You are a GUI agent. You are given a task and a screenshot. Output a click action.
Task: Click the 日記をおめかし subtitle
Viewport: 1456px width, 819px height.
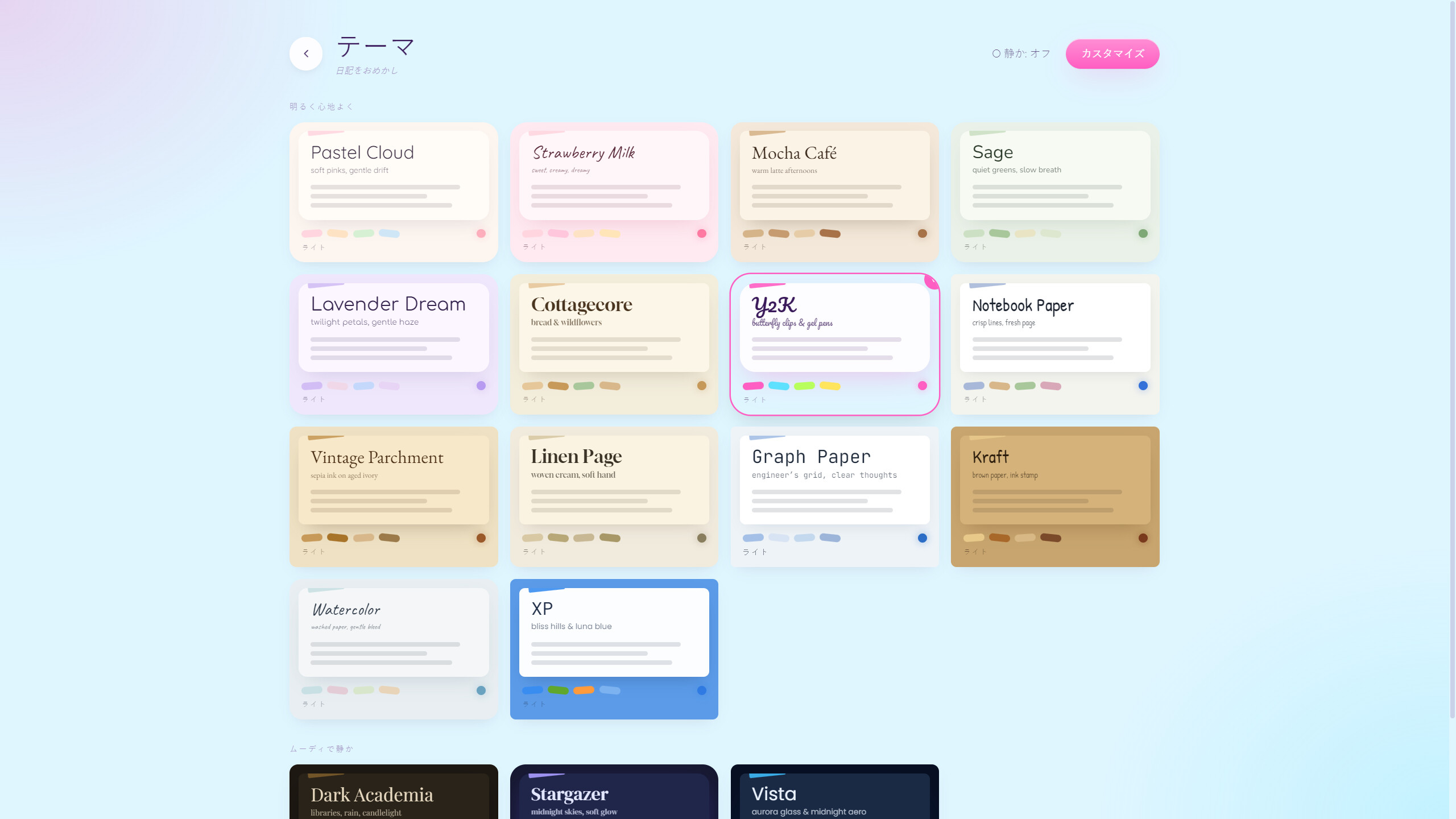[367, 71]
